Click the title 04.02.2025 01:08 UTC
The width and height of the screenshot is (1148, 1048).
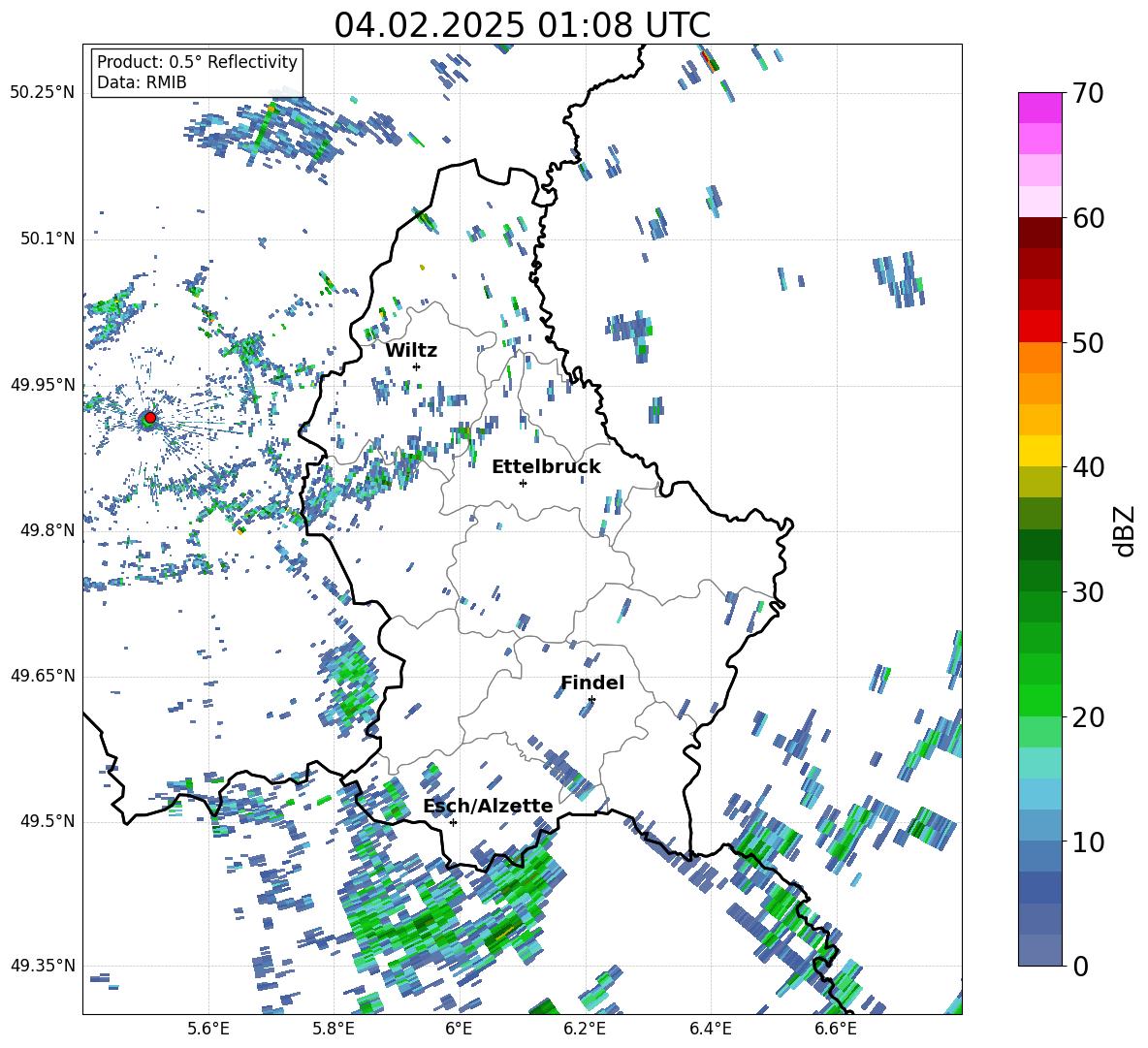point(522,25)
